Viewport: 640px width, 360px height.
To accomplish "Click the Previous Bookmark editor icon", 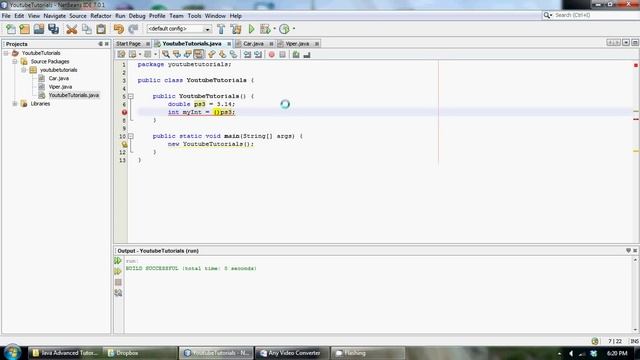I will pyautogui.click(x=211, y=55).
